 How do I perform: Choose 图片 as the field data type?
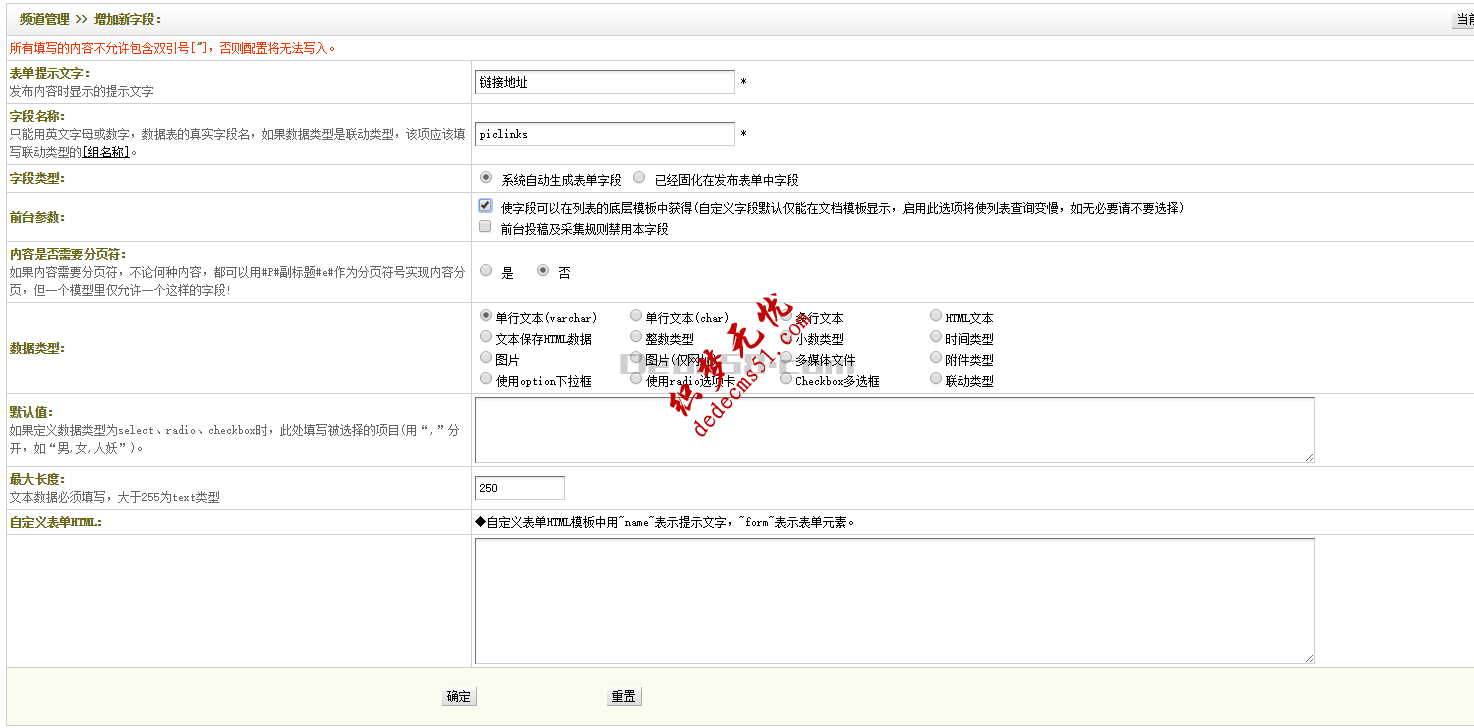(x=486, y=358)
